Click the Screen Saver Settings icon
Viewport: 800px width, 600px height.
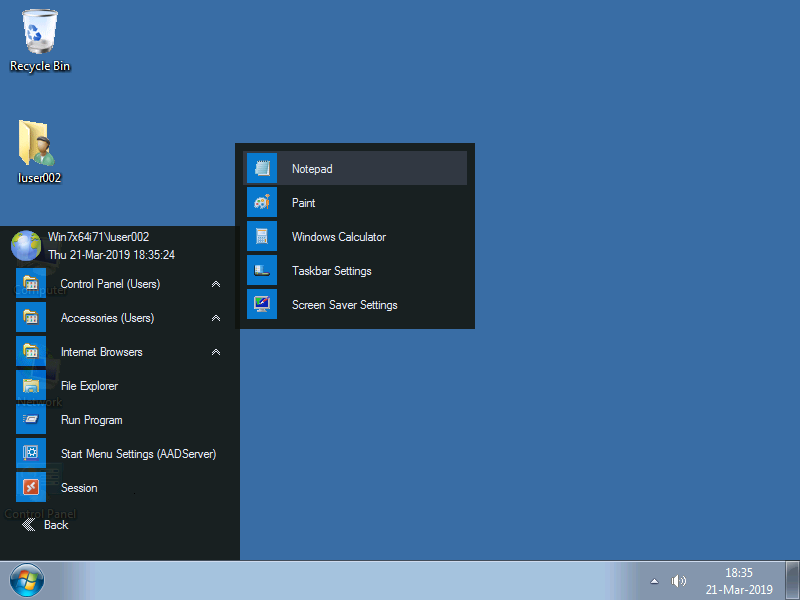(262, 305)
